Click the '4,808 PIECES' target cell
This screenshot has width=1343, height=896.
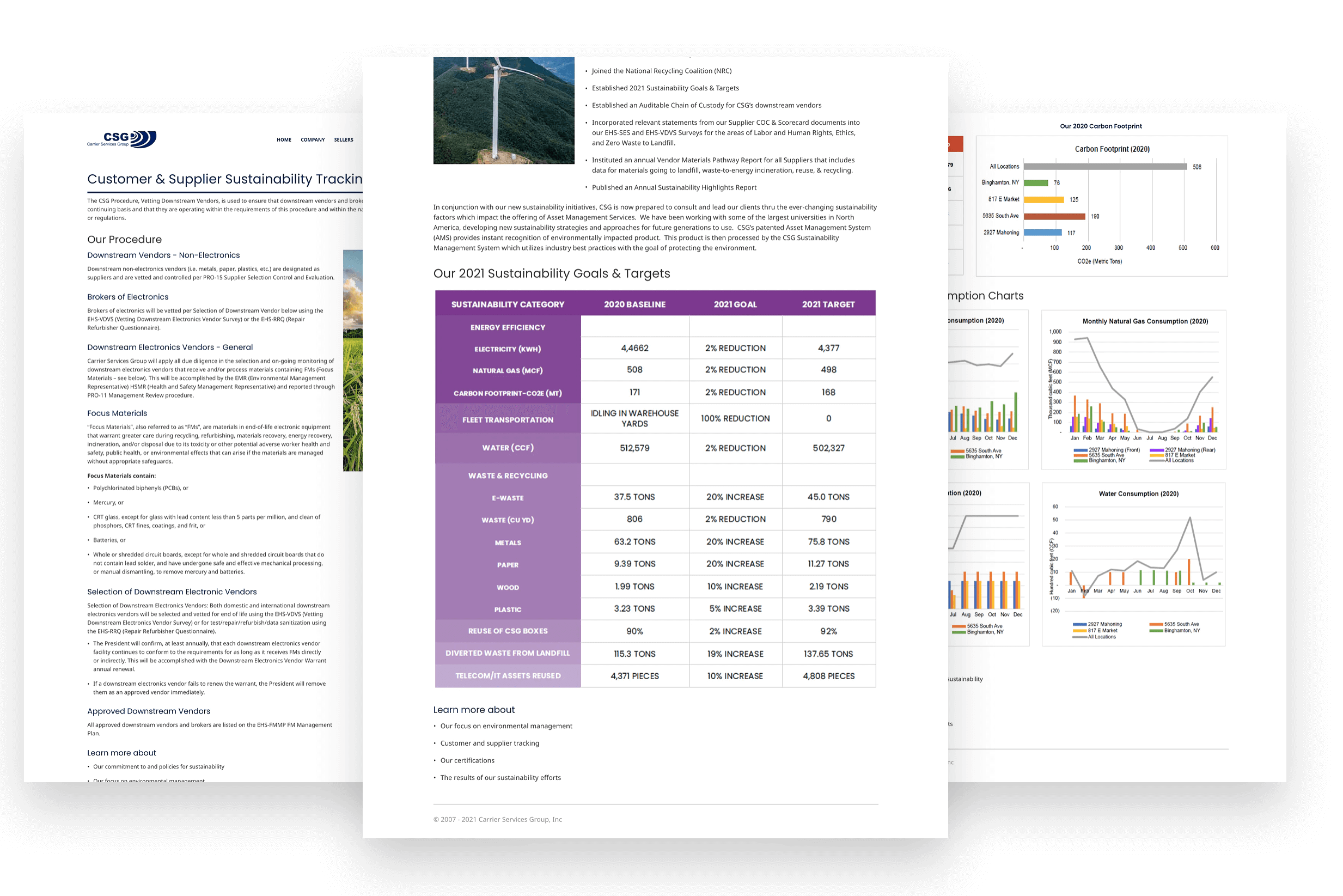(828, 676)
